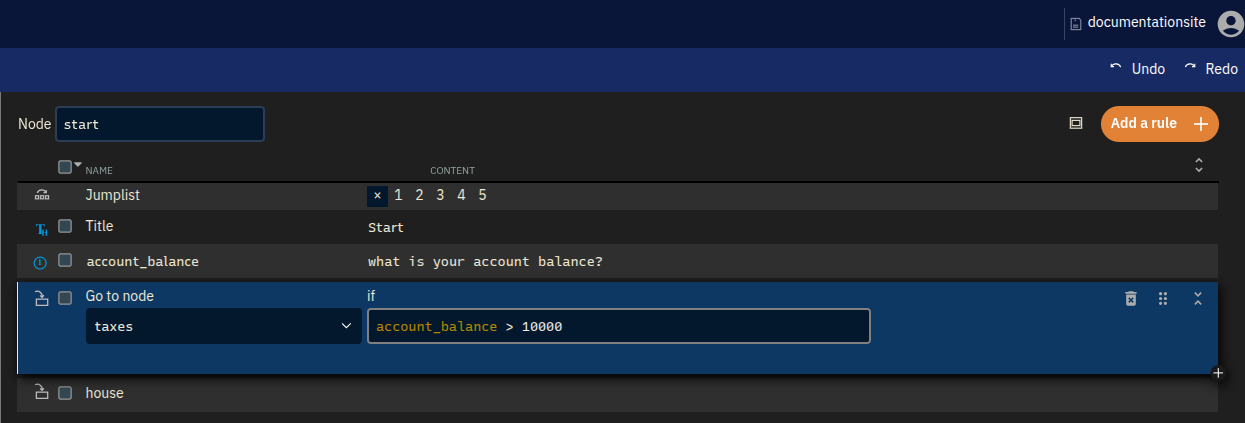The width and height of the screenshot is (1245, 423).
Task: Expand or collapse all rules in the header
Action: click(1199, 166)
